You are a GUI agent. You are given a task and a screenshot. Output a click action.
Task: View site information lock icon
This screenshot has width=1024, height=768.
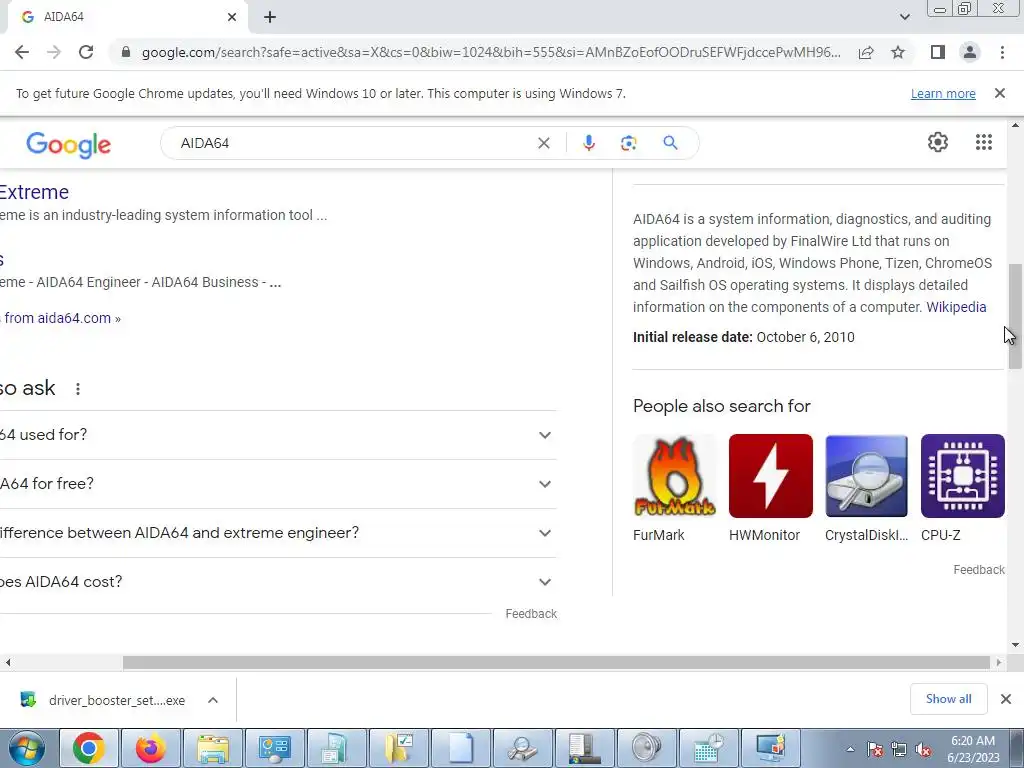(x=126, y=52)
